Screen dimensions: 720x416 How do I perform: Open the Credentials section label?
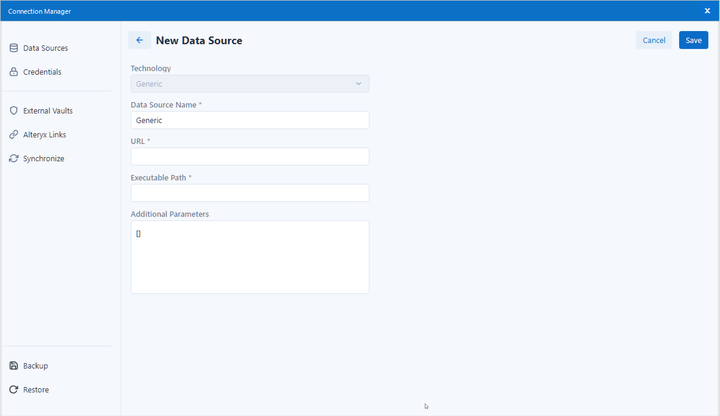pyautogui.click(x=42, y=72)
